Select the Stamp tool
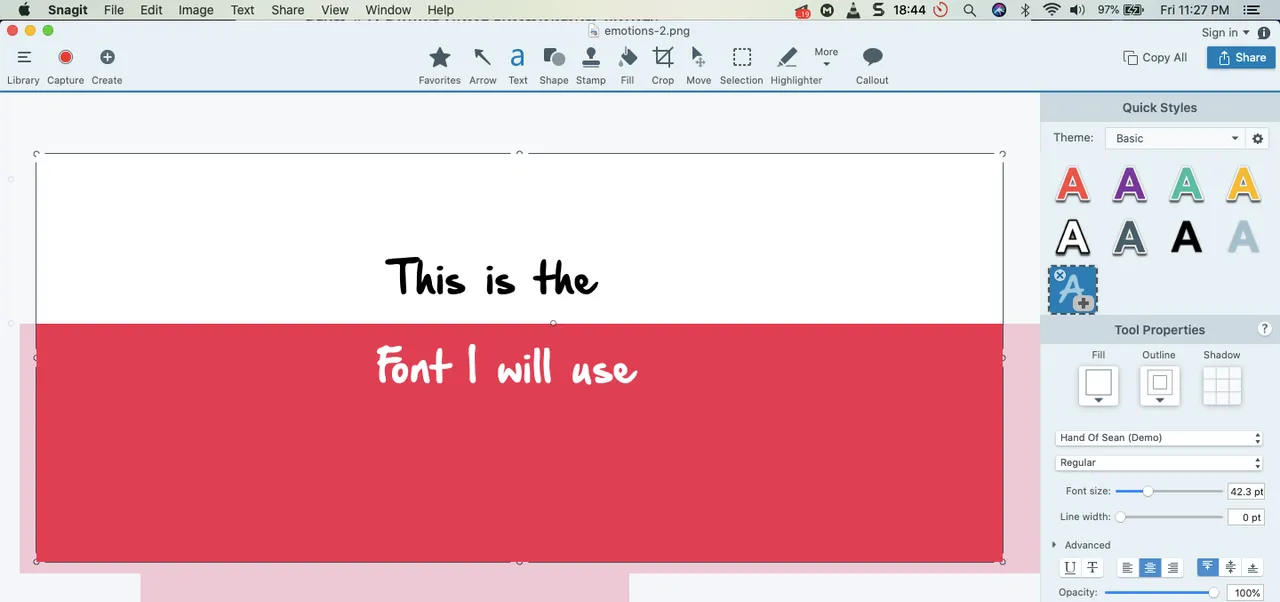This screenshot has height=602, width=1280. pyautogui.click(x=591, y=57)
